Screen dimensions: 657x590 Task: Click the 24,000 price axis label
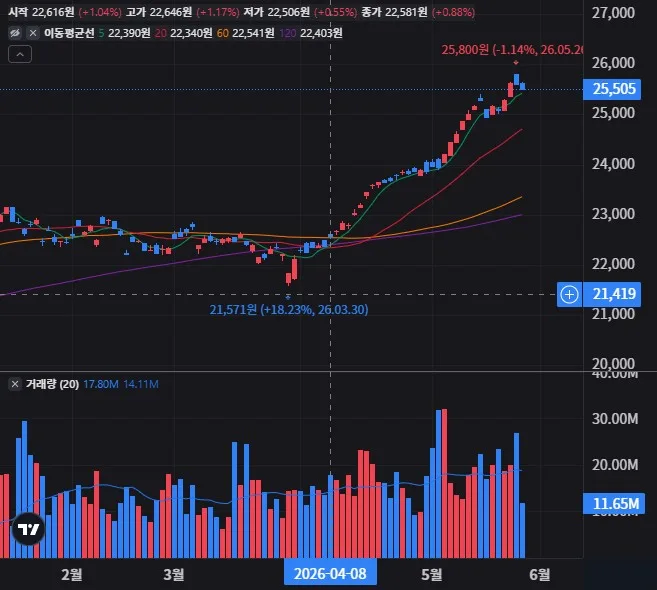613,164
